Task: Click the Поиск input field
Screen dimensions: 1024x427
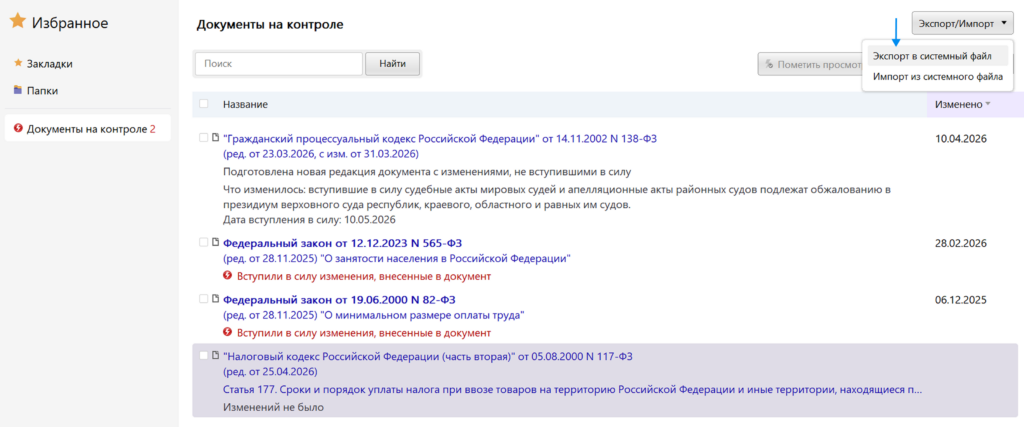Action: point(279,64)
